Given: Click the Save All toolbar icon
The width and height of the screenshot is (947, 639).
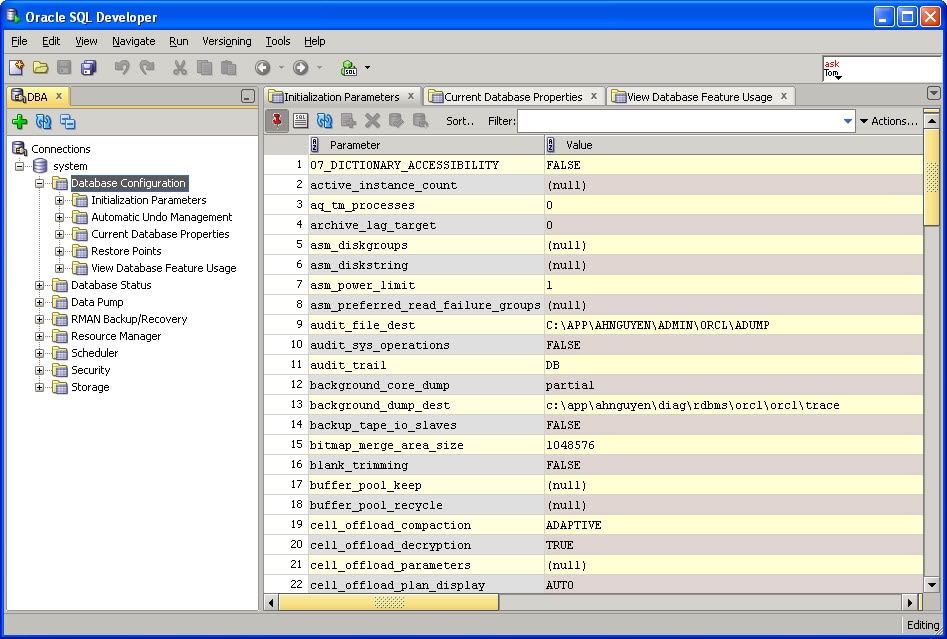Looking at the screenshot, I should coord(88,68).
